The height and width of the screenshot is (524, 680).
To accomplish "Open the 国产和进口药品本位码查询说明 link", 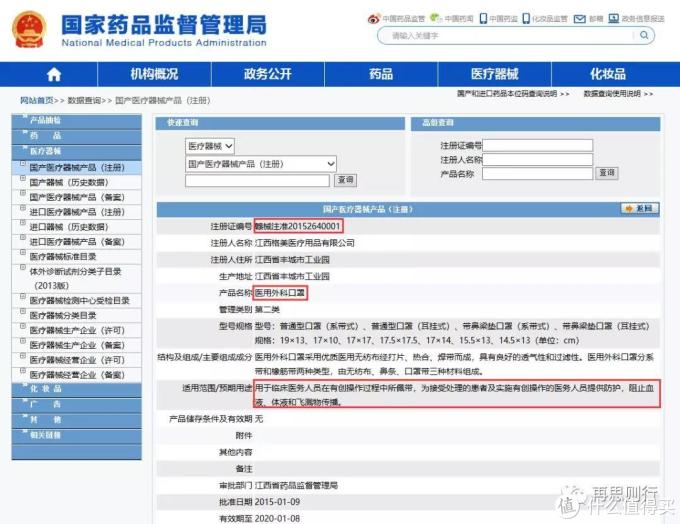I will pyautogui.click(x=507, y=94).
